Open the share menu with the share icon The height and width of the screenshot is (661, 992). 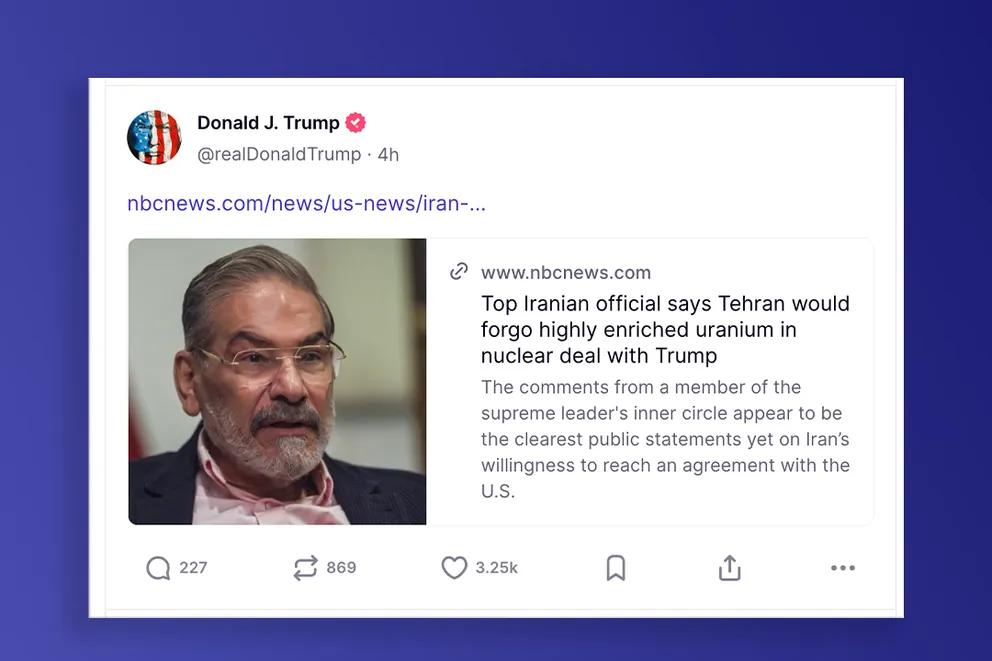tap(729, 567)
